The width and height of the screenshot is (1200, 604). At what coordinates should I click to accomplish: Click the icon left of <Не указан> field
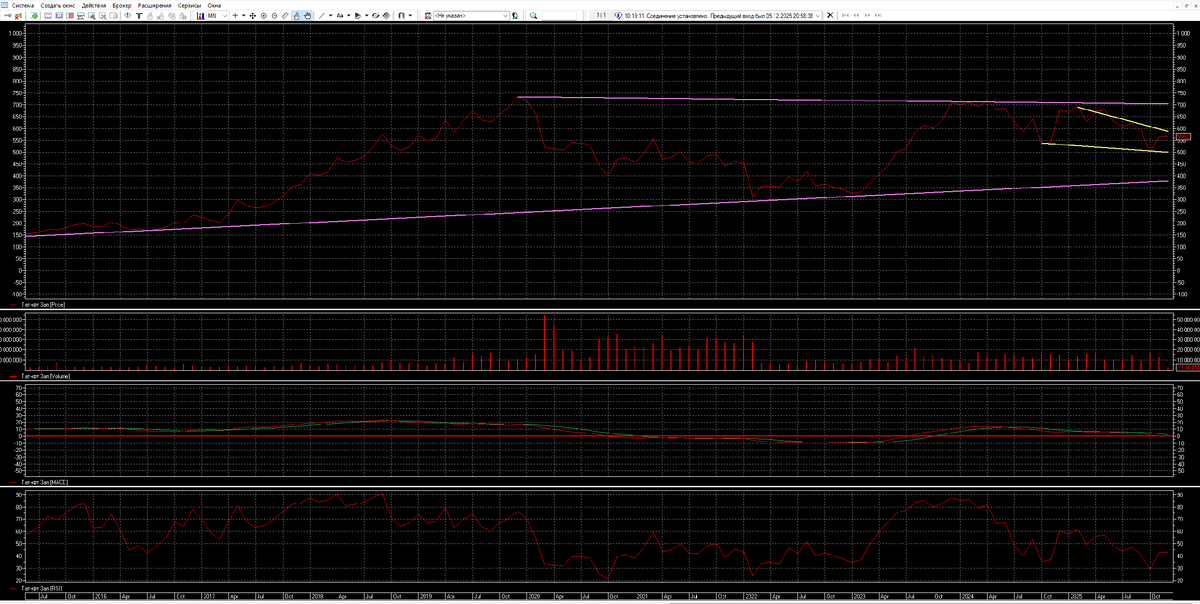click(427, 16)
